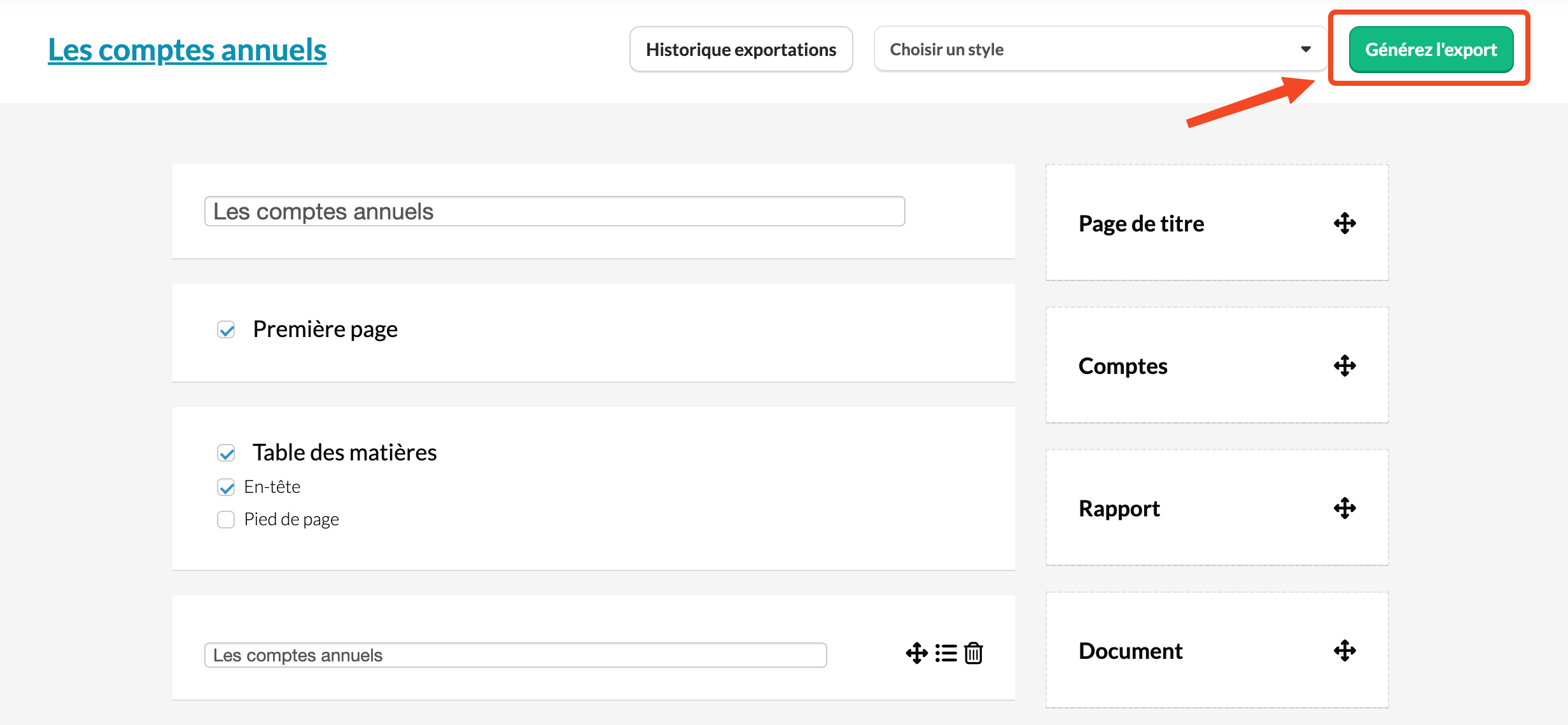Image resolution: width=1568 pixels, height=725 pixels.
Task: Disable the En-tête checkbox
Action: pos(226,487)
